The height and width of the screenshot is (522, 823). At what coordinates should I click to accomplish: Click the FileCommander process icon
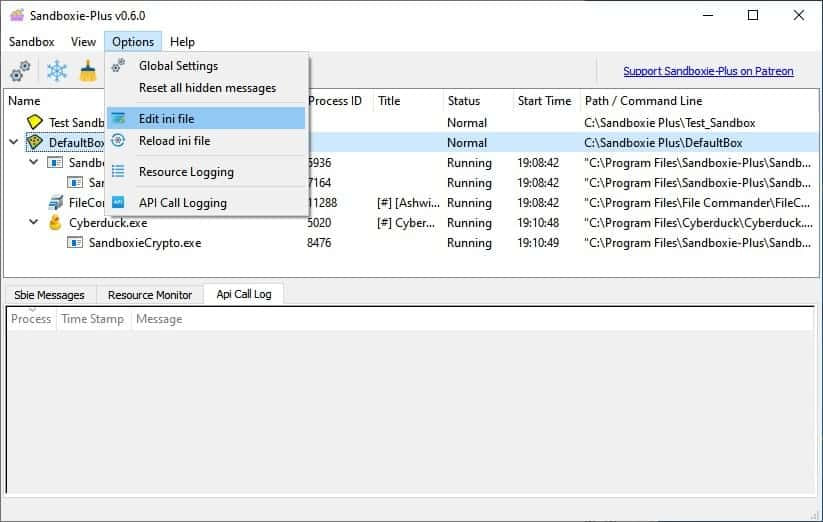tap(56, 203)
